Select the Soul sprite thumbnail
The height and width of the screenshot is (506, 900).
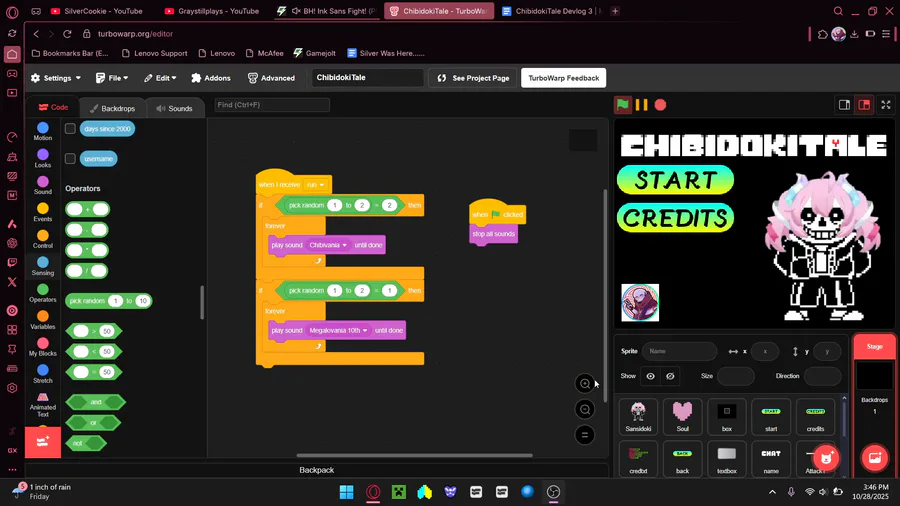click(x=682, y=417)
